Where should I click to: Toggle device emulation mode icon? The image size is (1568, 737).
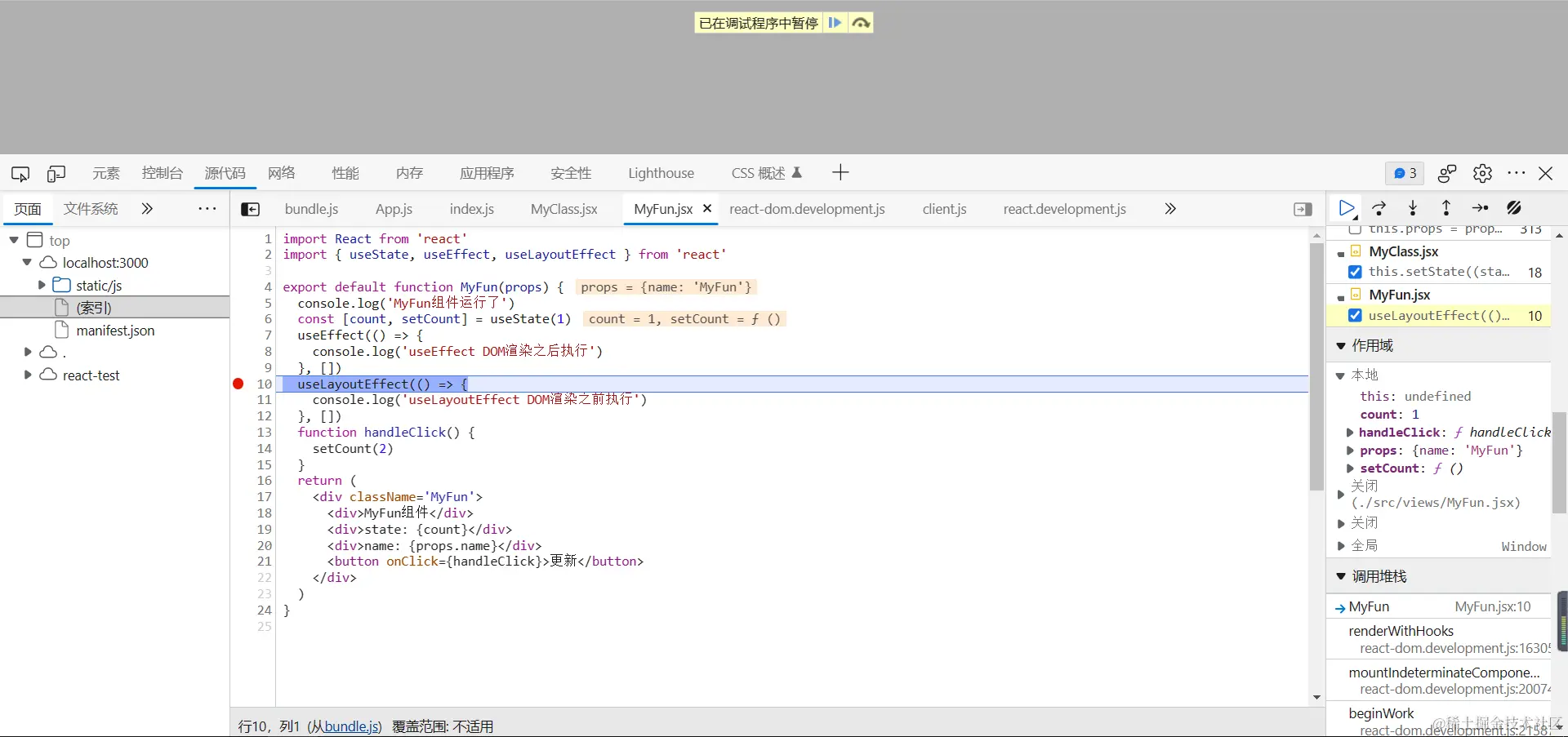[x=56, y=173]
